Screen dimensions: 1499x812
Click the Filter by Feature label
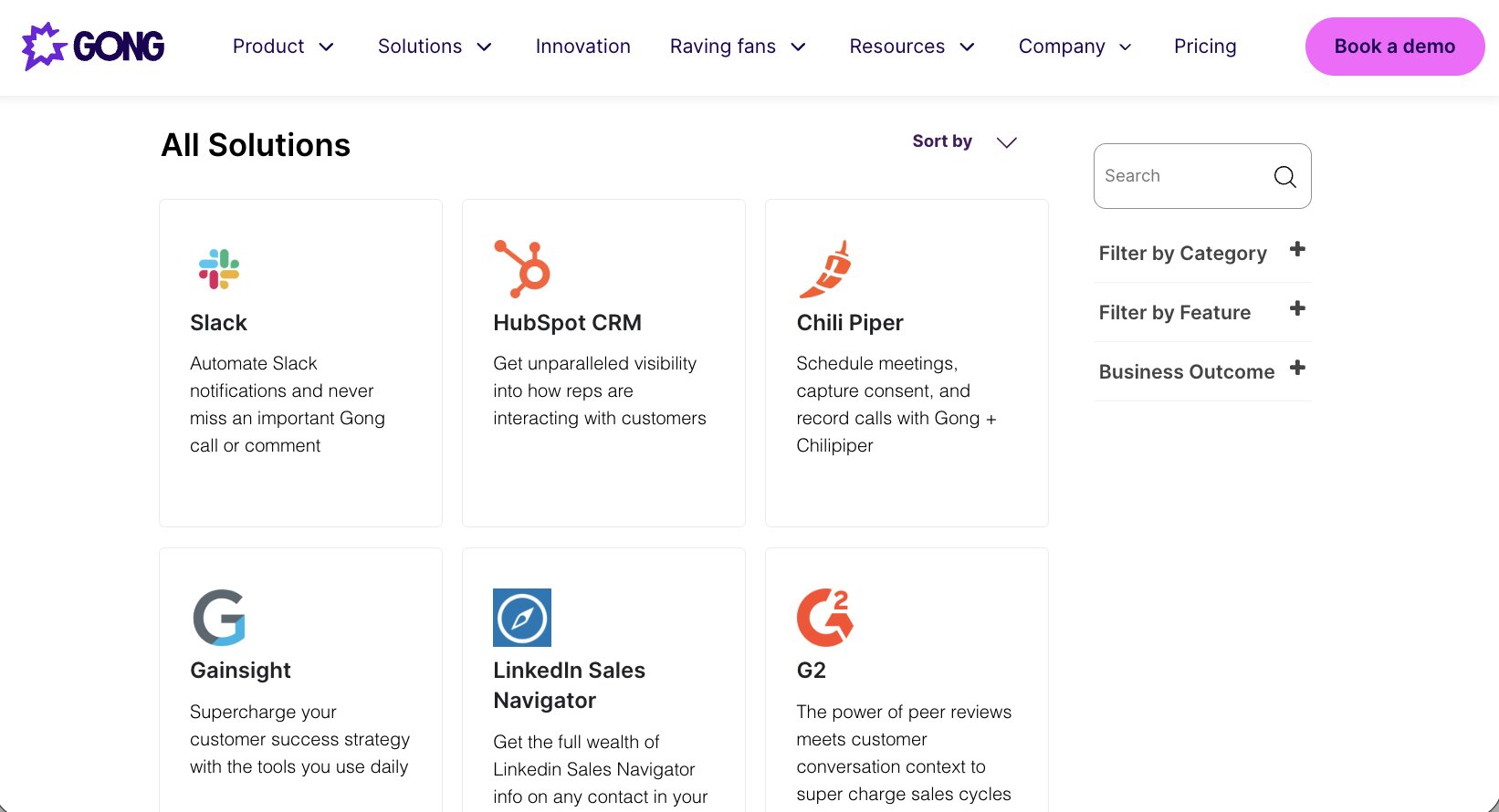1175,313
